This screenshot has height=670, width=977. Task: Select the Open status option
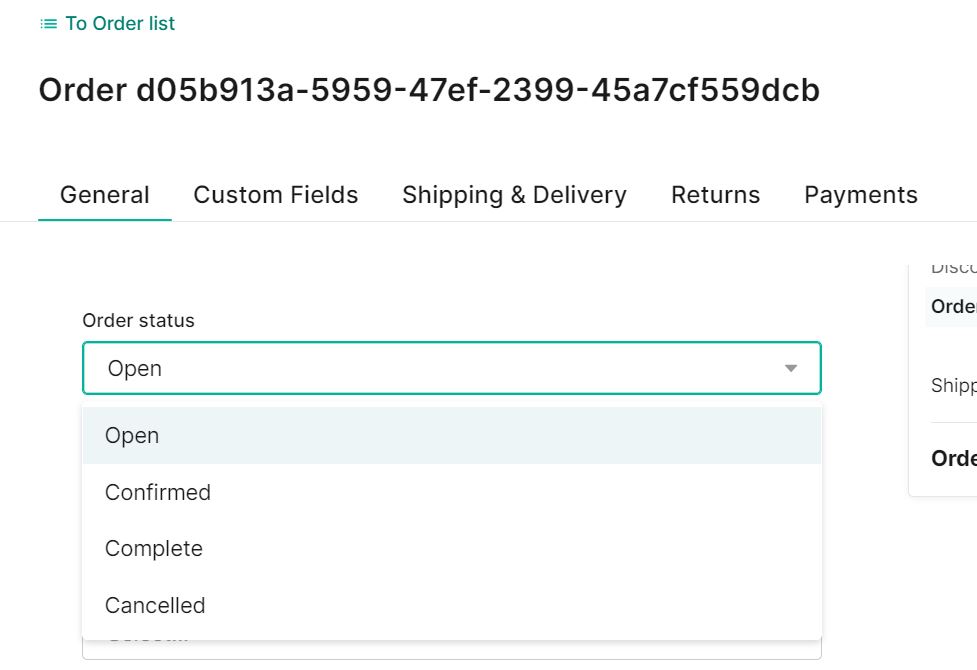tap(452, 435)
